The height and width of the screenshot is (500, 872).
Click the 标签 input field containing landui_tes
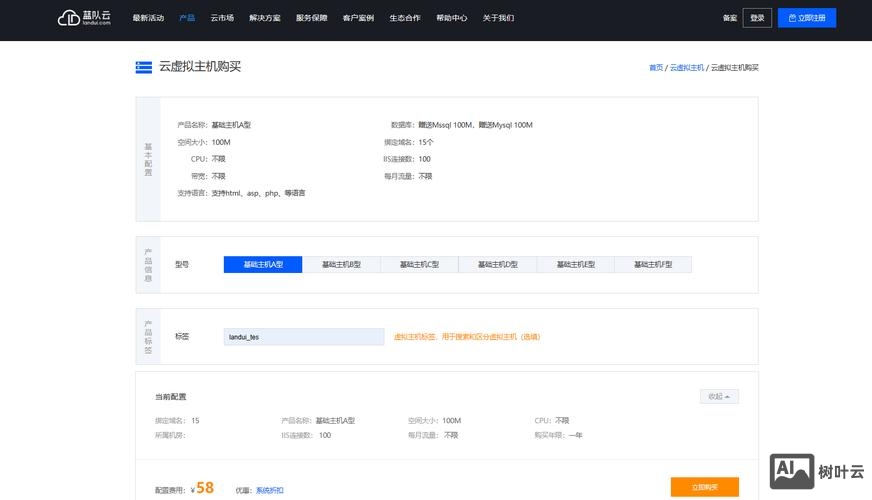[x=304, y=336]
